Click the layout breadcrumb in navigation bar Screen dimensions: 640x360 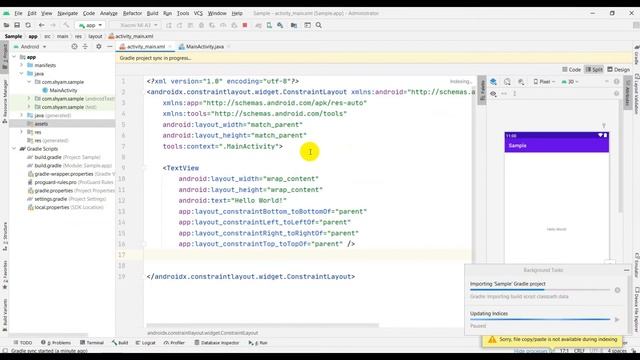[95, 36]
